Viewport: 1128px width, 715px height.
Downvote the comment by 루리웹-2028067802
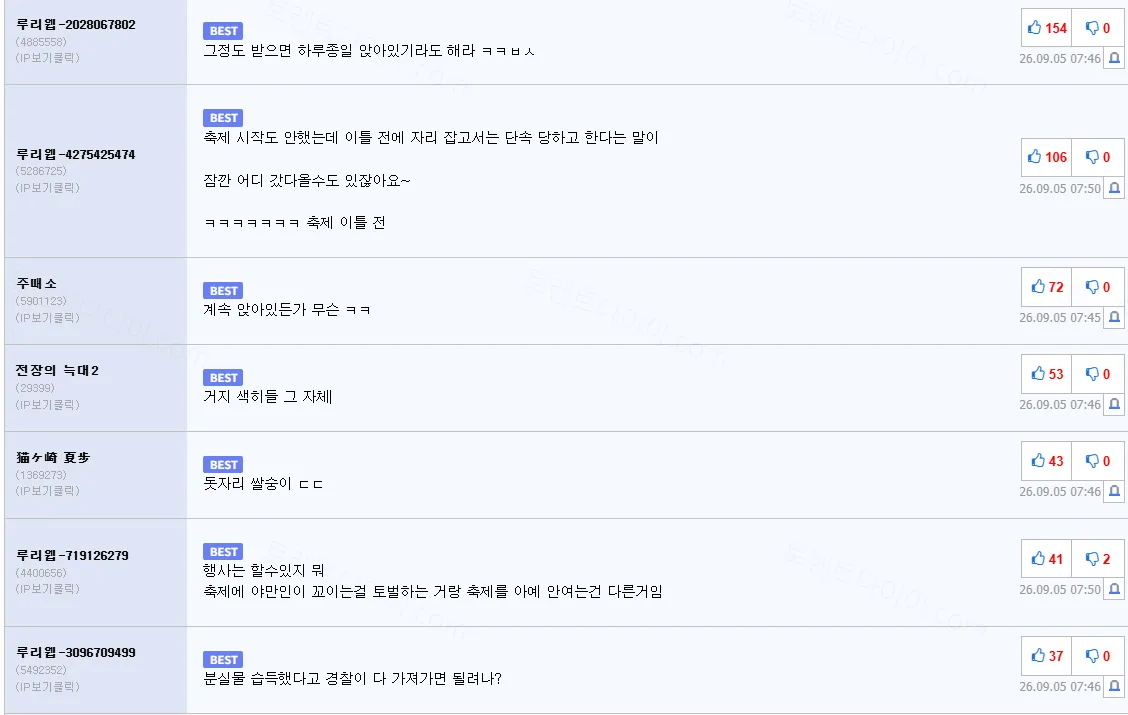(1098, 28)
